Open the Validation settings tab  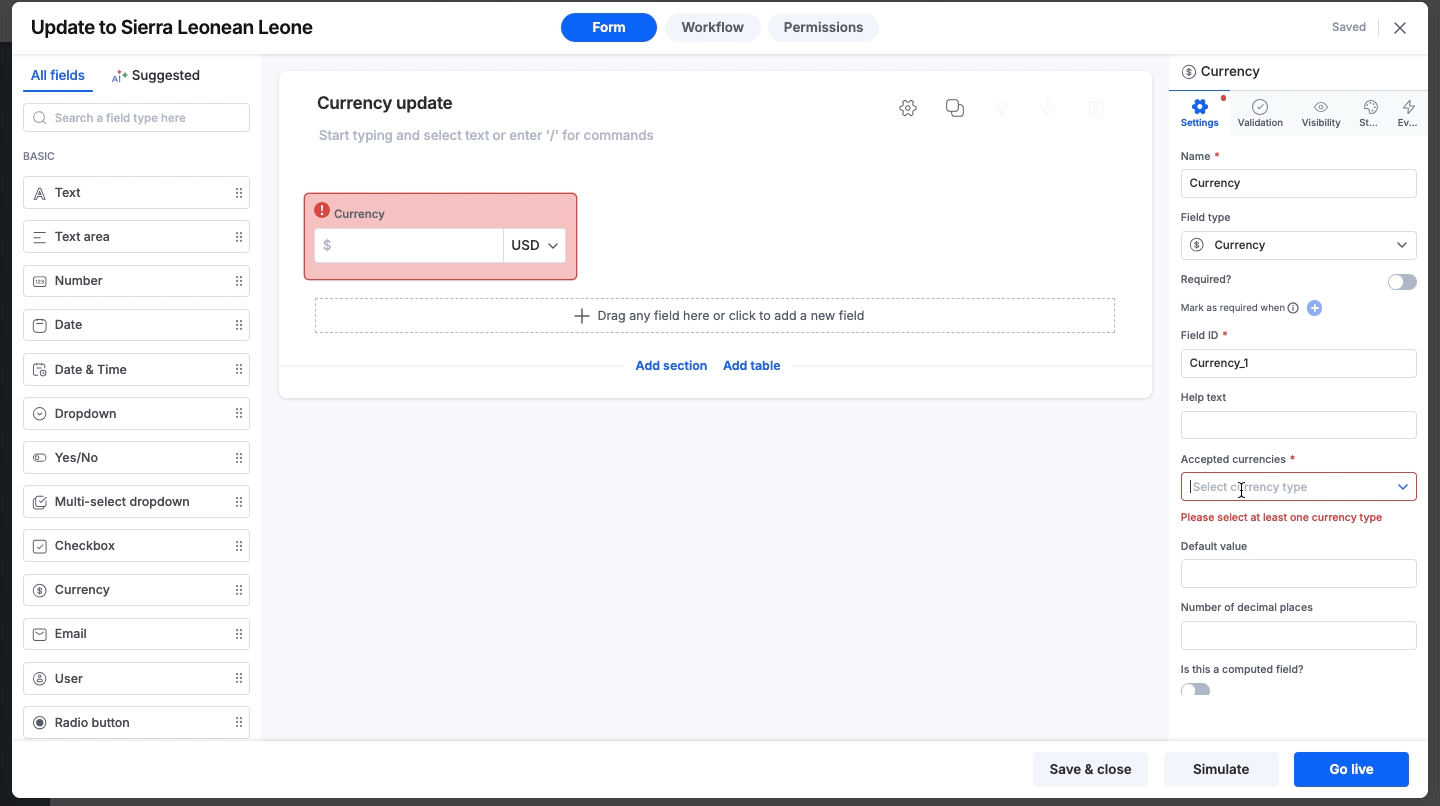(1260, 113)
